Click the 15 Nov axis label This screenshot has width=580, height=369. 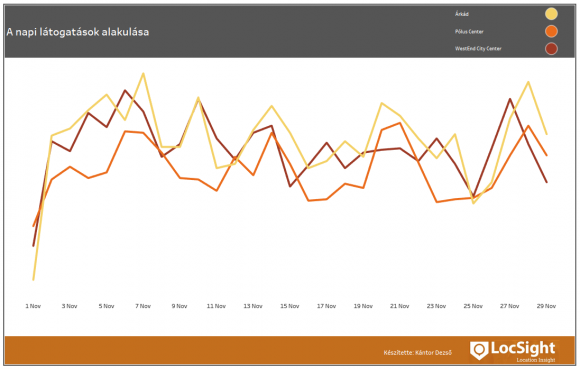[x=289, y=306]
